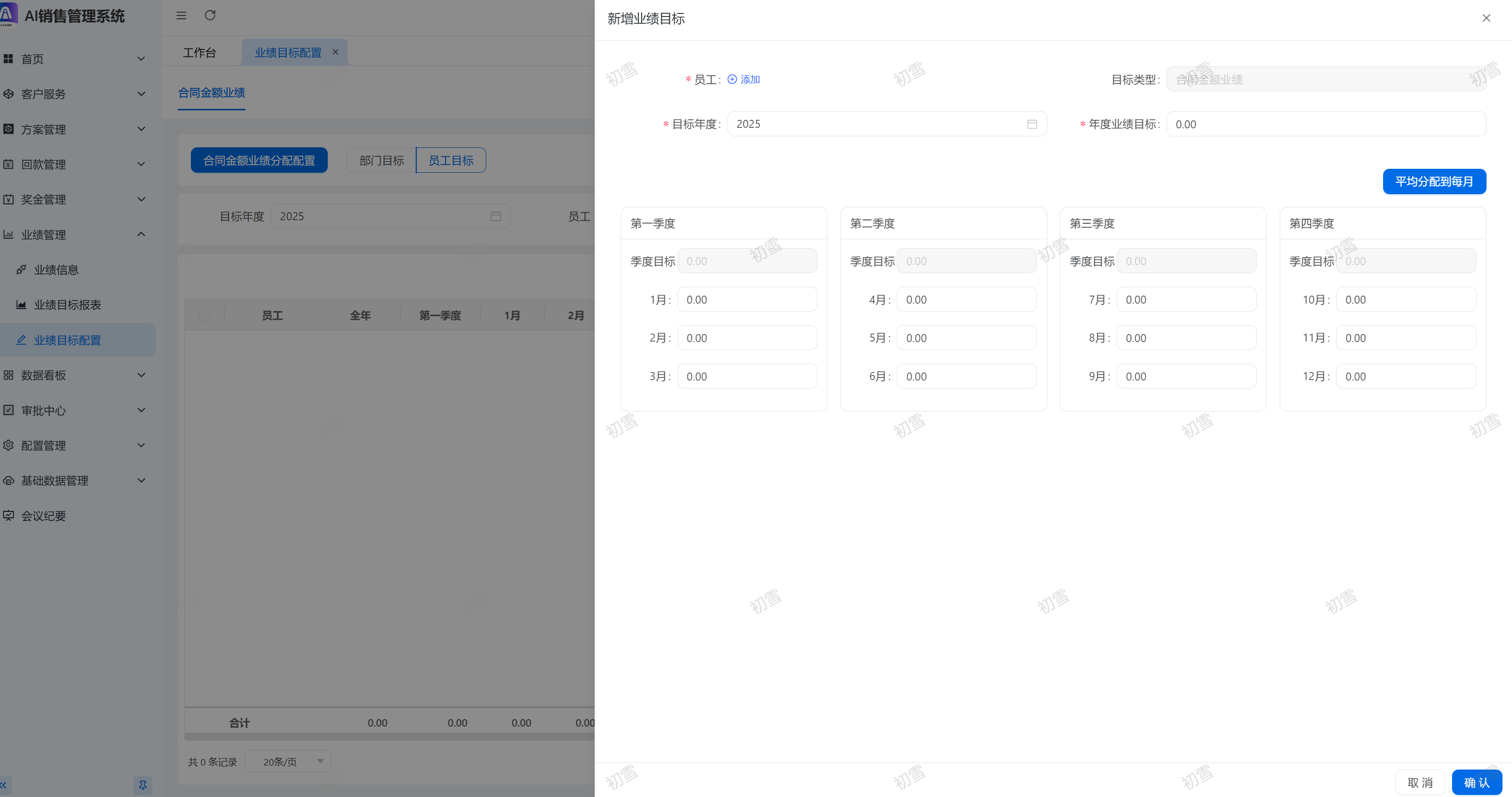Open the 20条/页 page size dropdown

tap(288, 761)
